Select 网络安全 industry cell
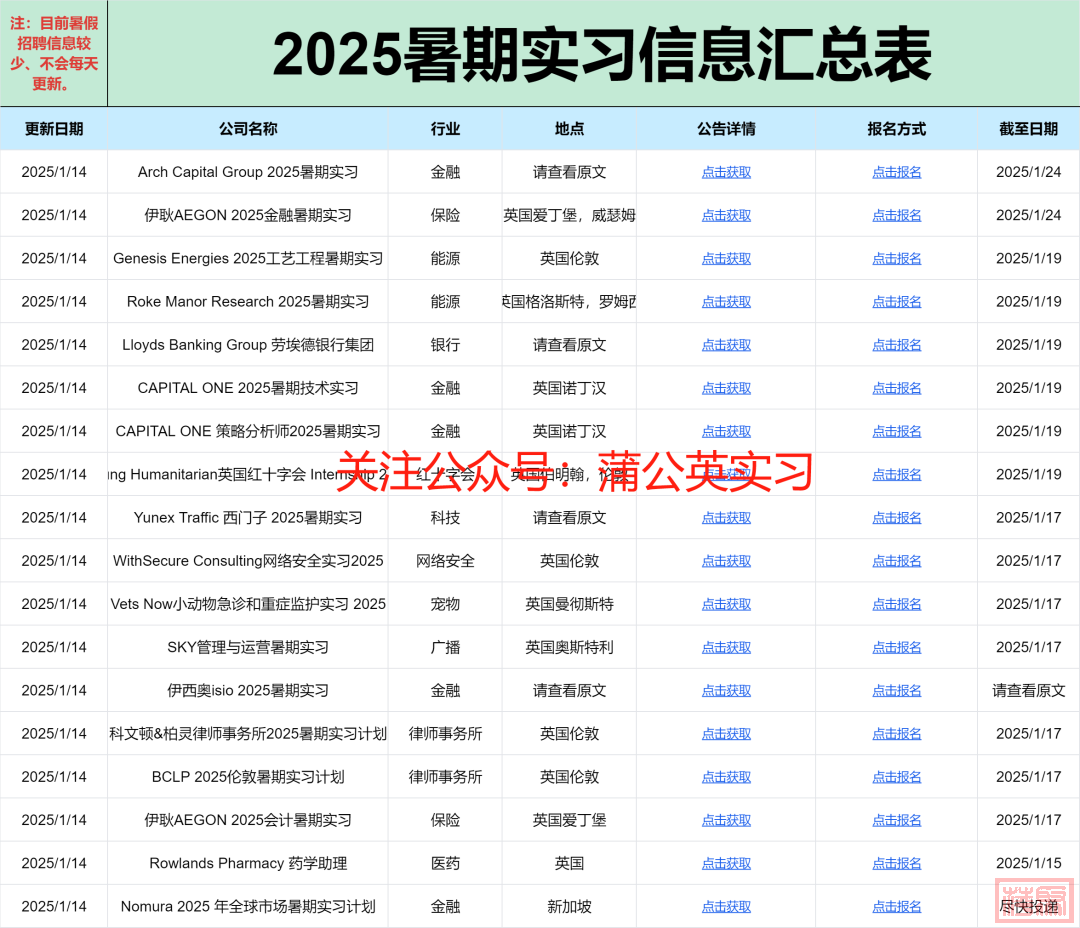 (x=445, y=561)
